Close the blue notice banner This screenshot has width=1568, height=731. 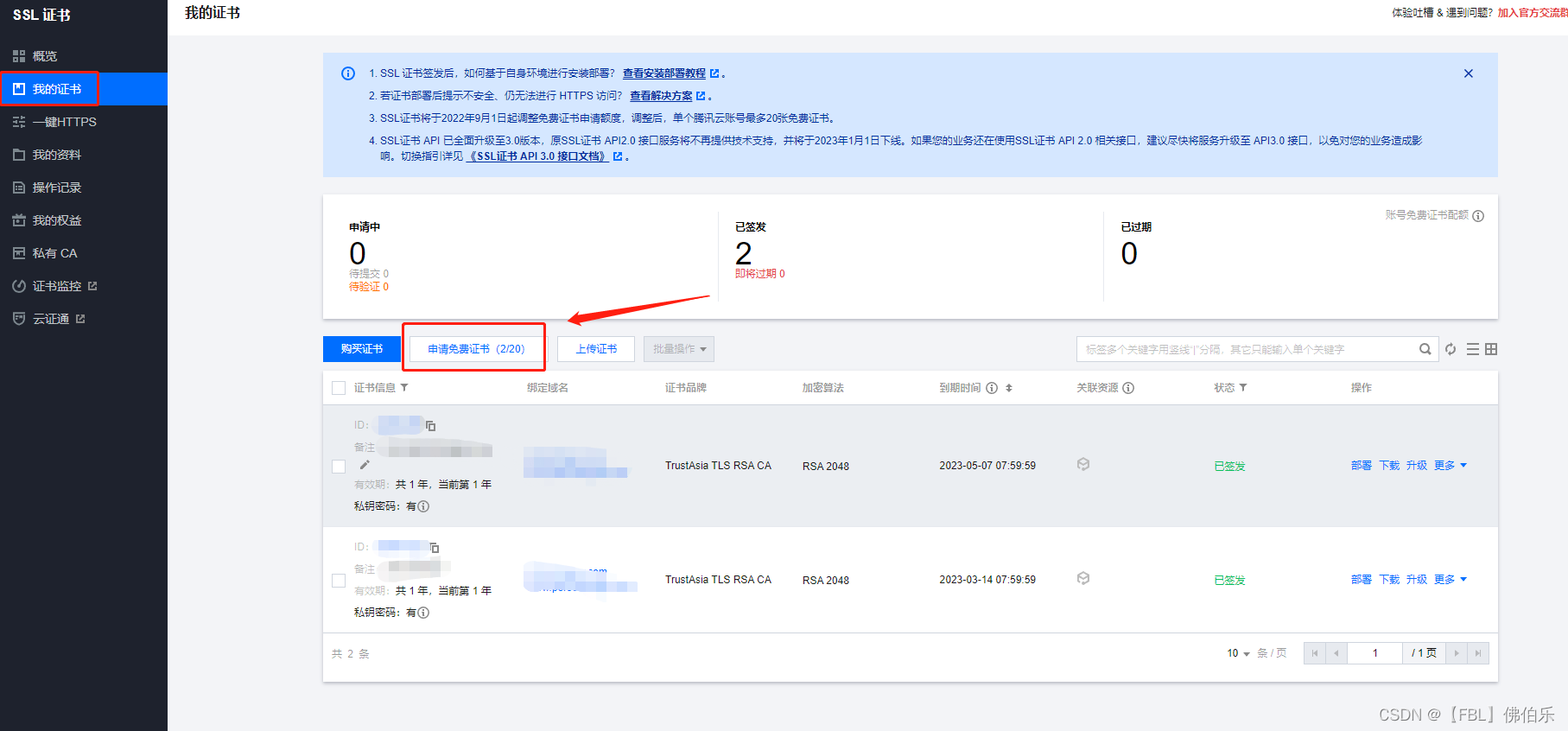1469,73
